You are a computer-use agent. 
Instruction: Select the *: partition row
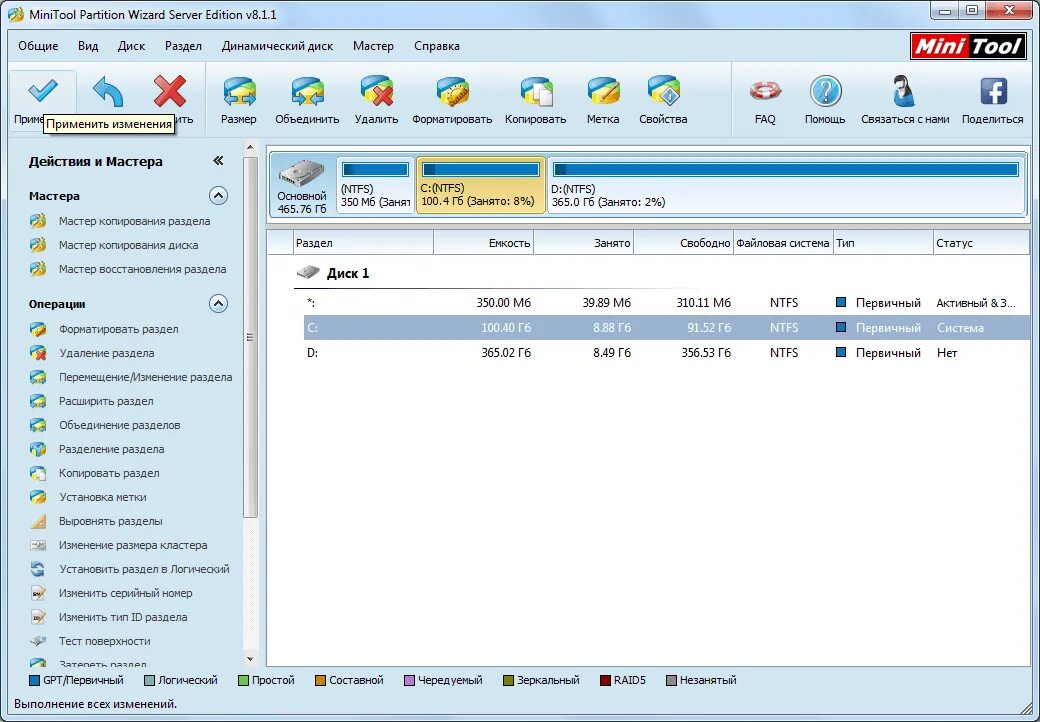[666, 303]
